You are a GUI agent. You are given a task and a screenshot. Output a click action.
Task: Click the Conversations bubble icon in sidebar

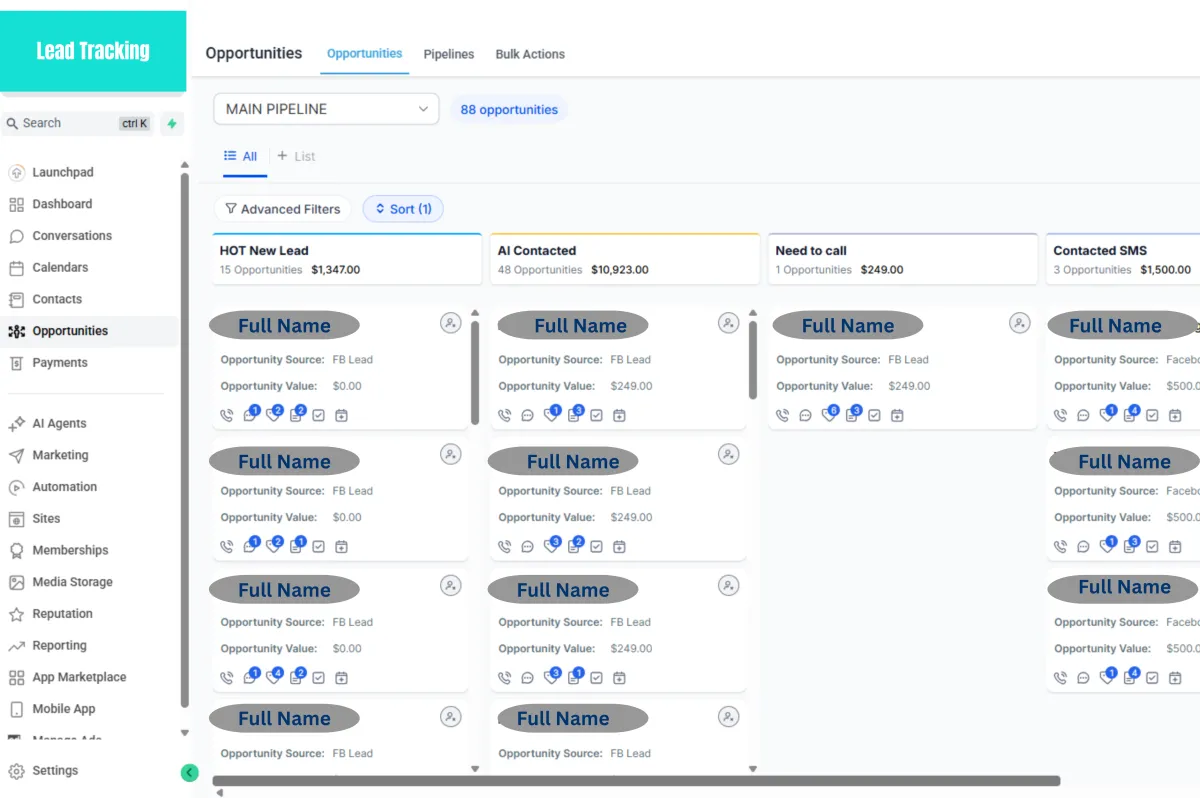coord(16,236)
